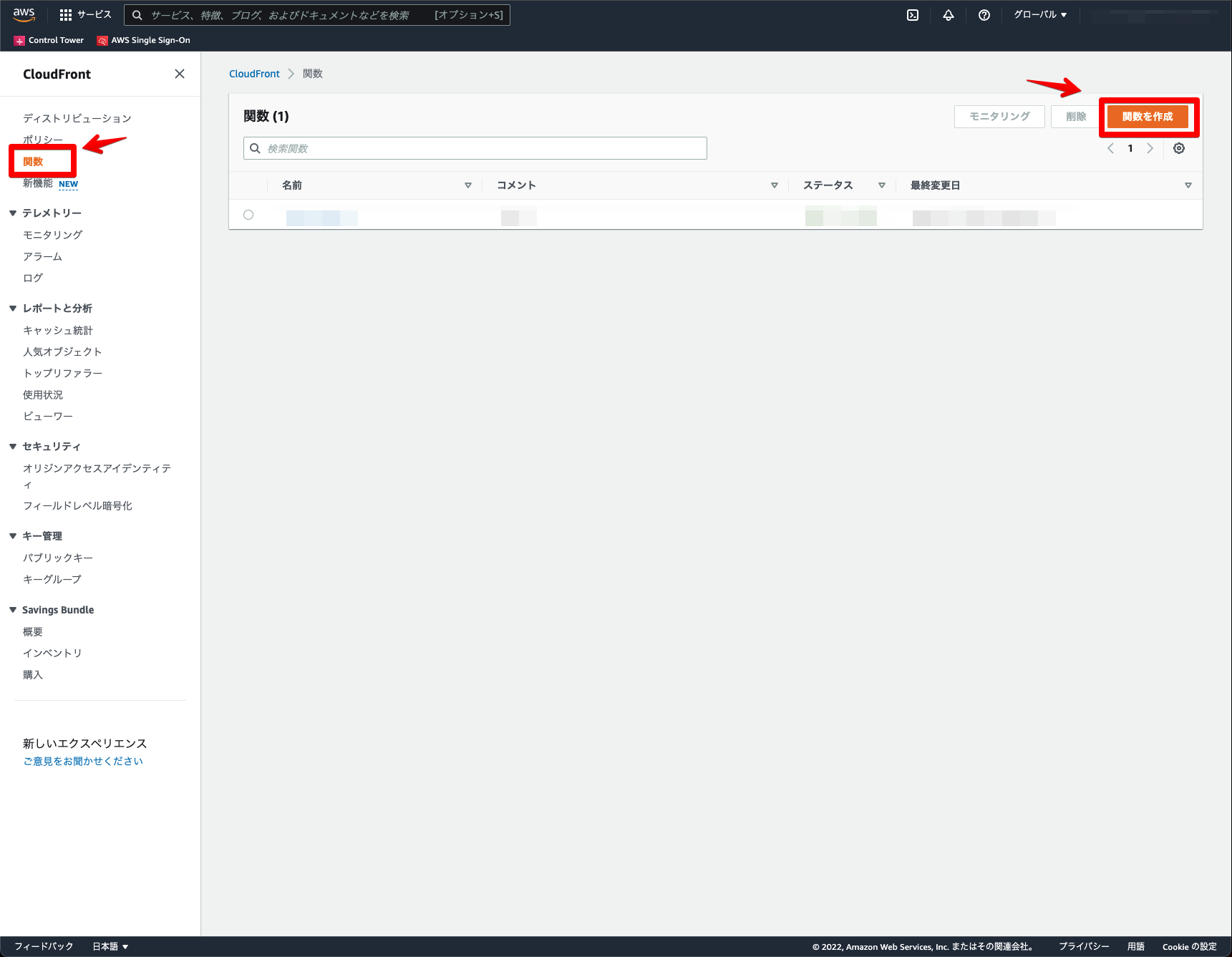Go to previous page of functions

1110,148
